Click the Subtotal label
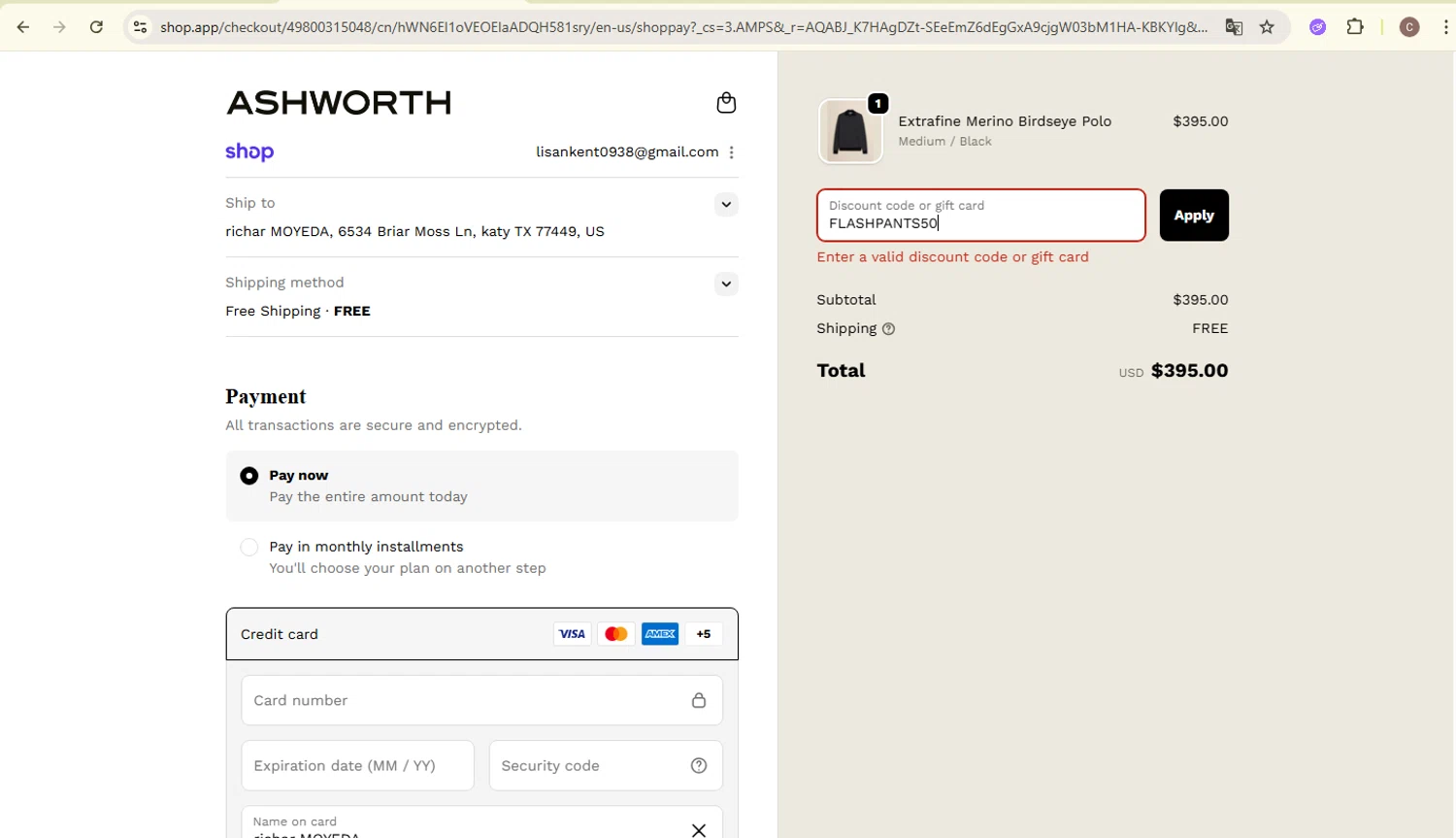Viewport: 1456px width, 838px height. (x=845, y=300)
